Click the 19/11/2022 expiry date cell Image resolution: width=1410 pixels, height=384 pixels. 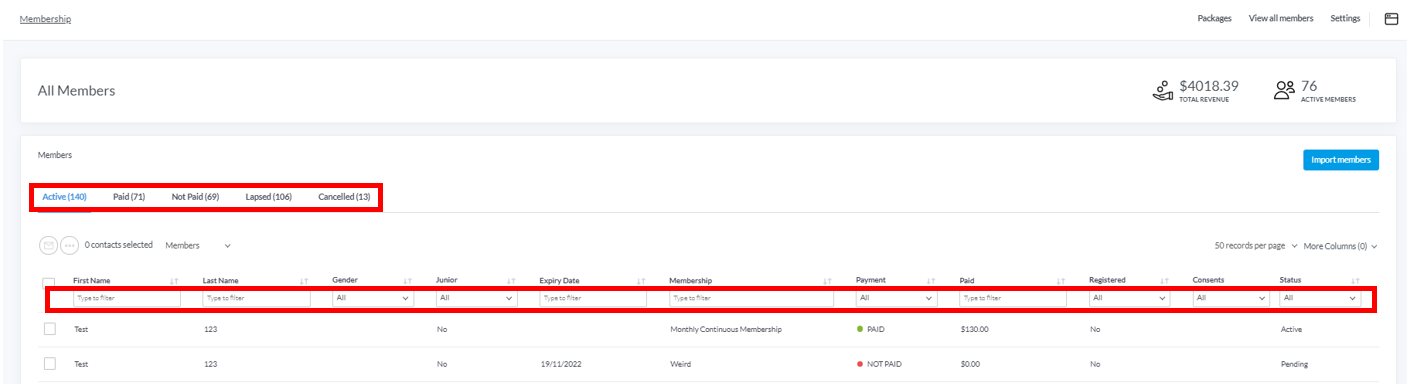[x=560, y=364]
